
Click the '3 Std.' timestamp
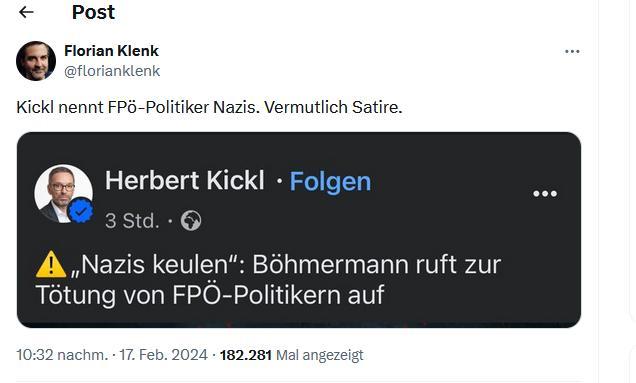[132, 221]
